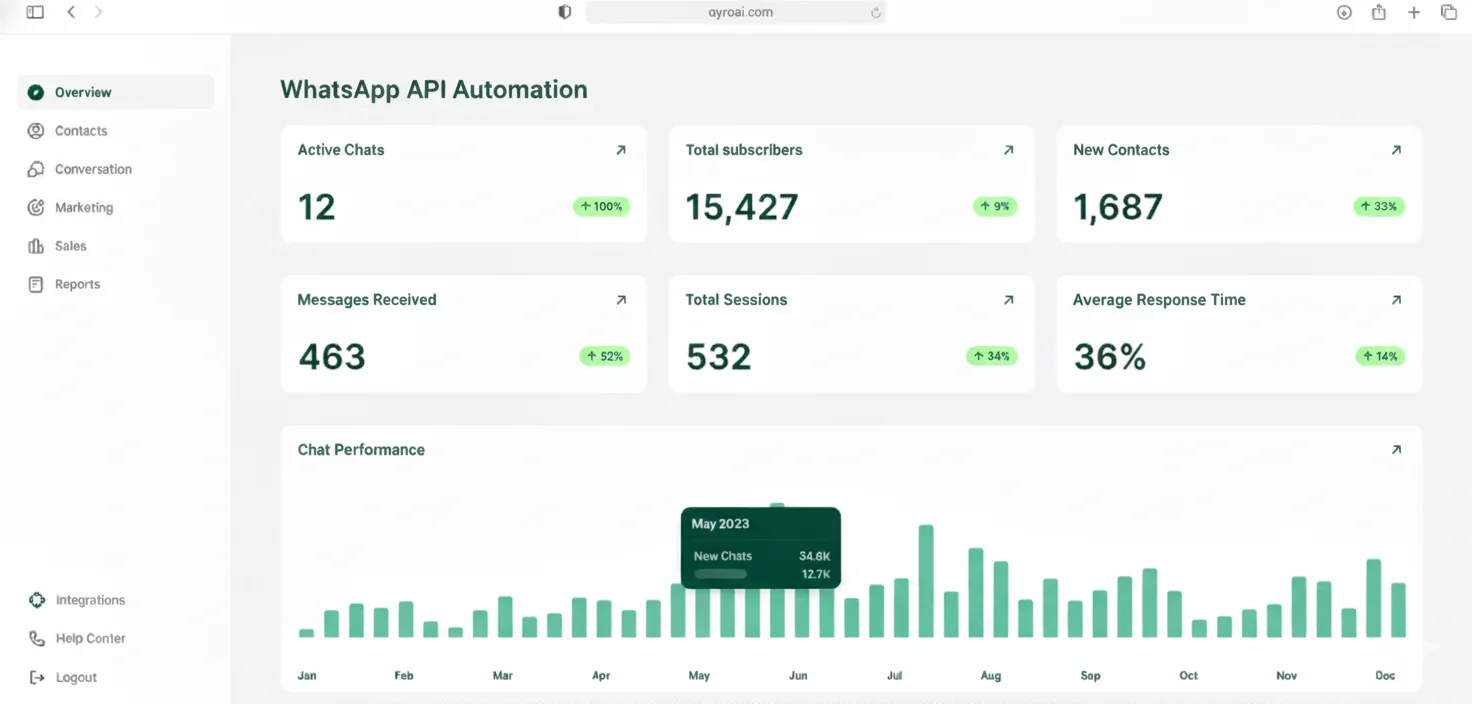The height and width of the screenshot is (704, 1472).
Task: Click the Logout icon at sidebar bottom
Action: coord(35,676)
